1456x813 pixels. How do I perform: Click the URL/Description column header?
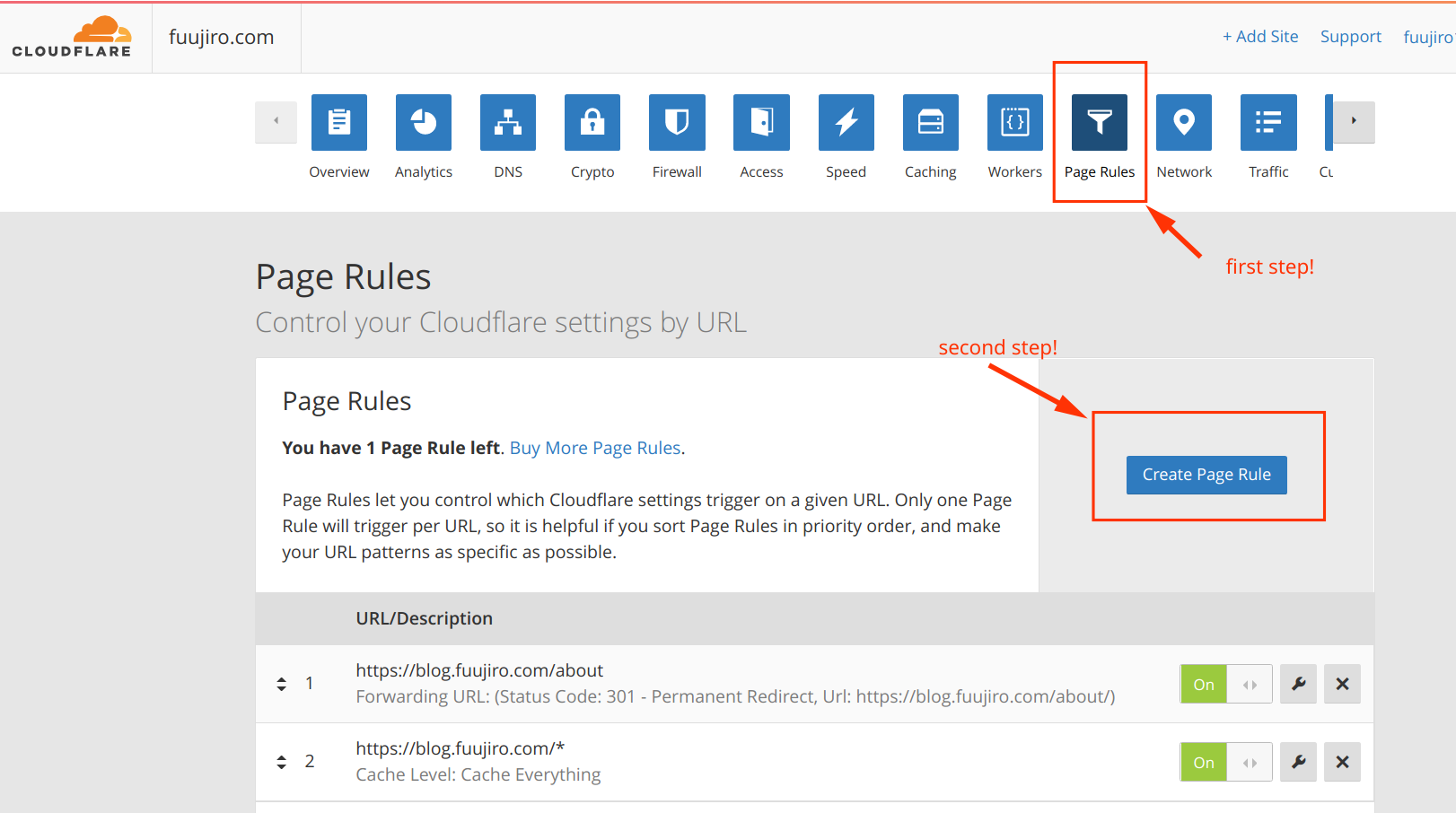pos(425,618)
